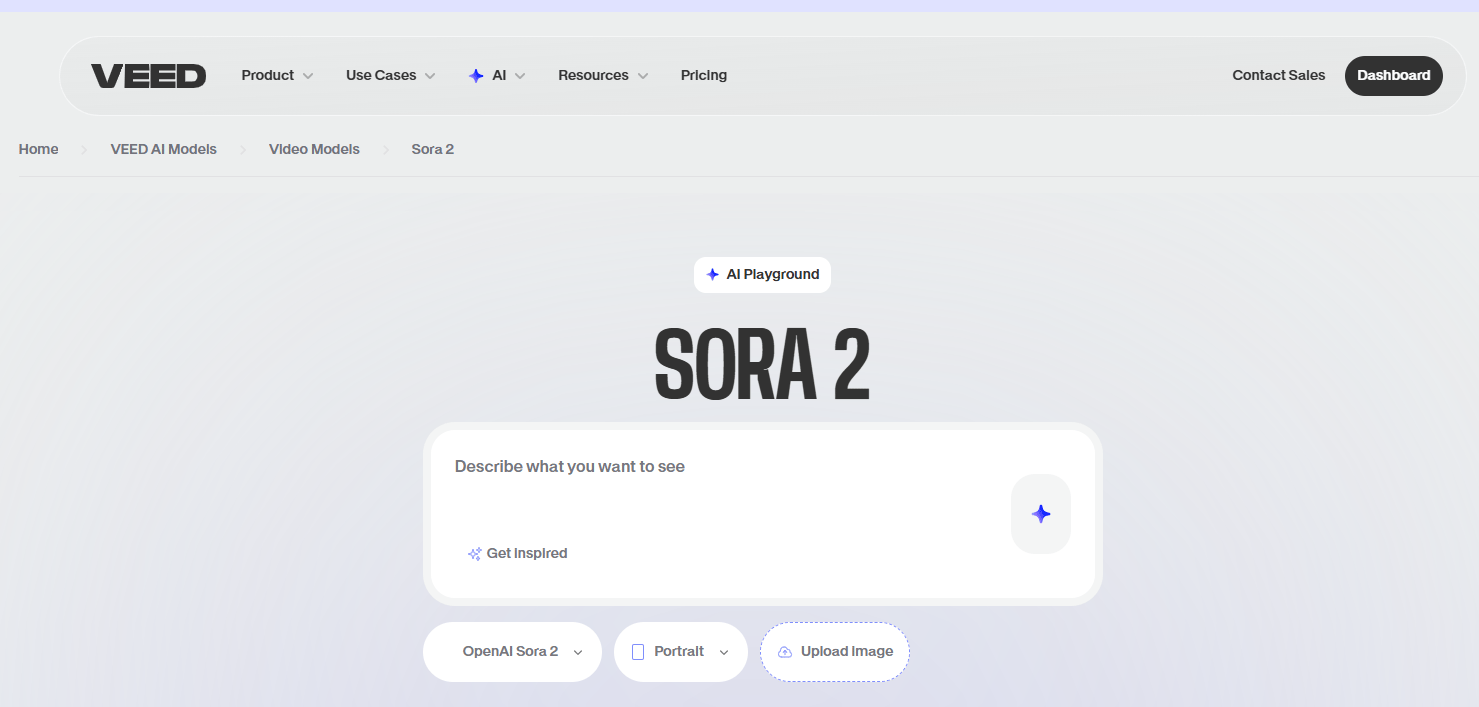Viewport: 1479px width, 707px height.
Task: Open the Use Cases menu
Action: (x=390, y=76)
